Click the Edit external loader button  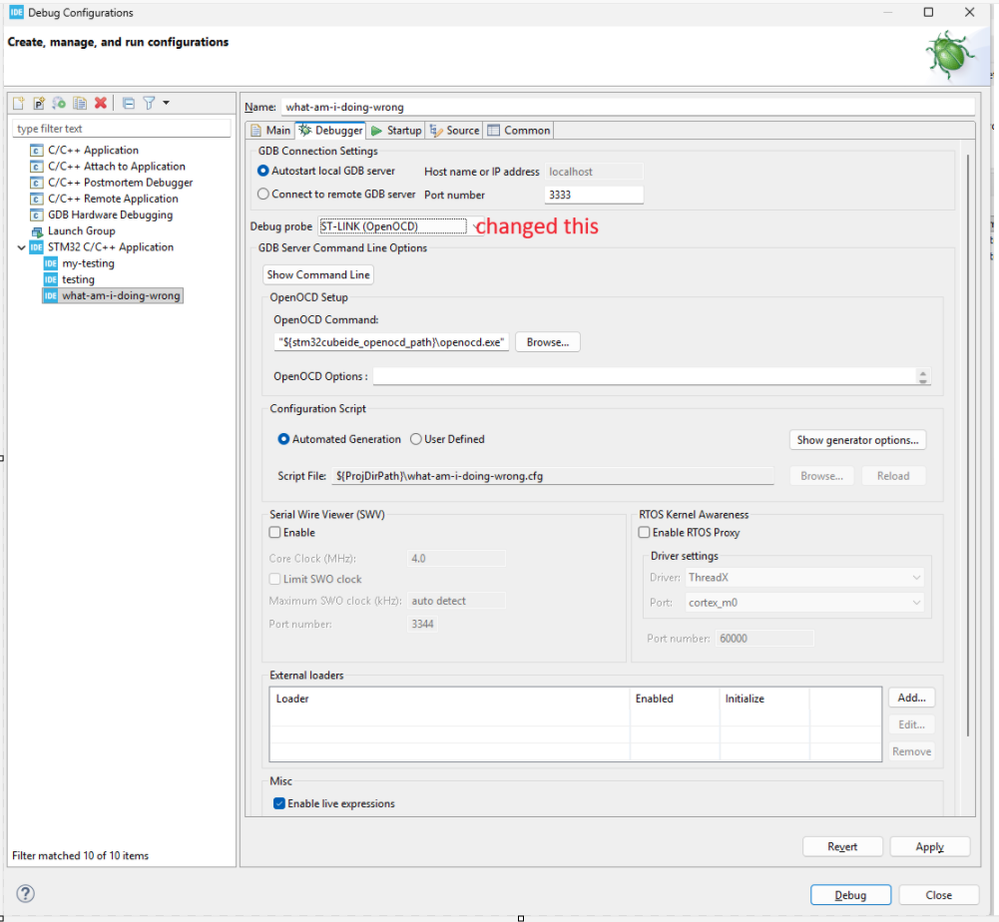(x=912, y=724)
